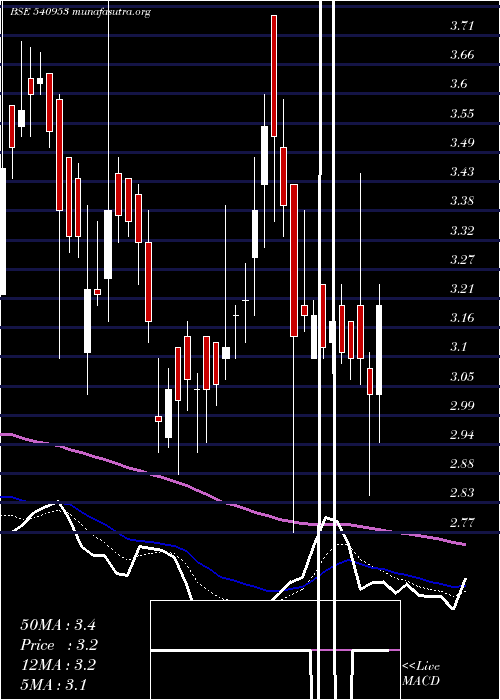
Task: Click the 3.38 price axis label
Action: [x=462, y=201]
